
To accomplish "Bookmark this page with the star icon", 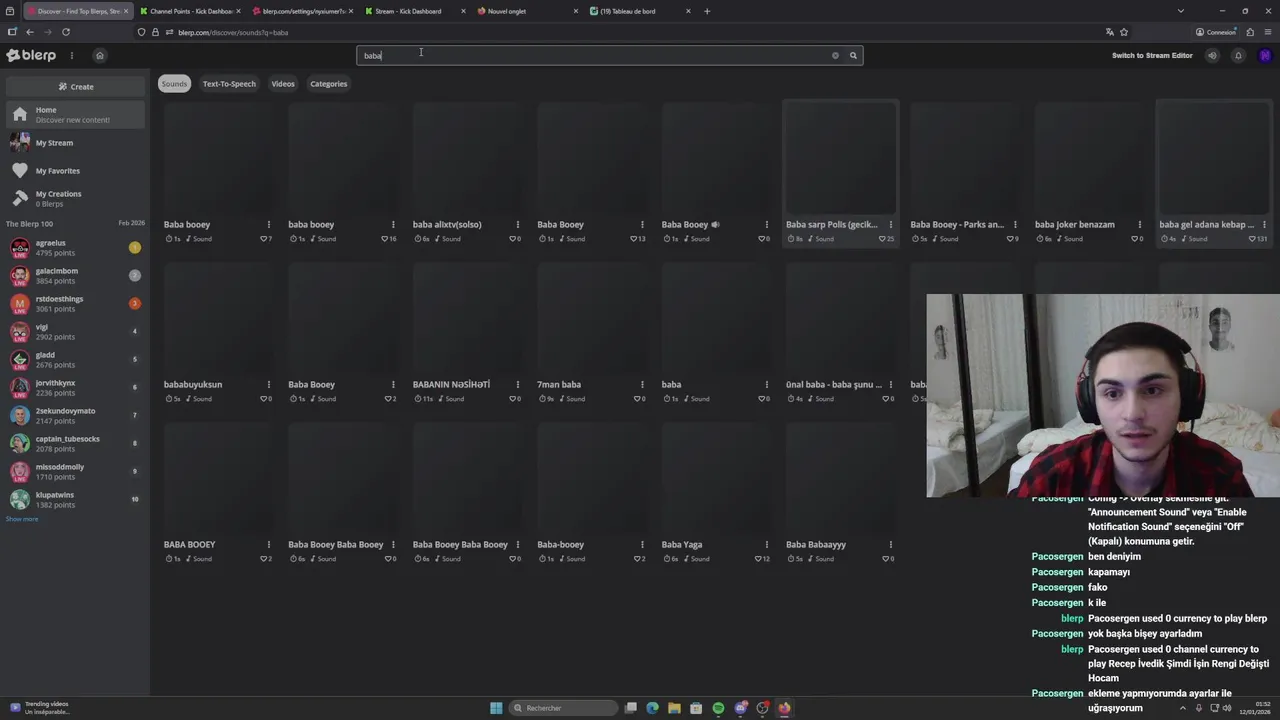I will (x=1124, y=32).
